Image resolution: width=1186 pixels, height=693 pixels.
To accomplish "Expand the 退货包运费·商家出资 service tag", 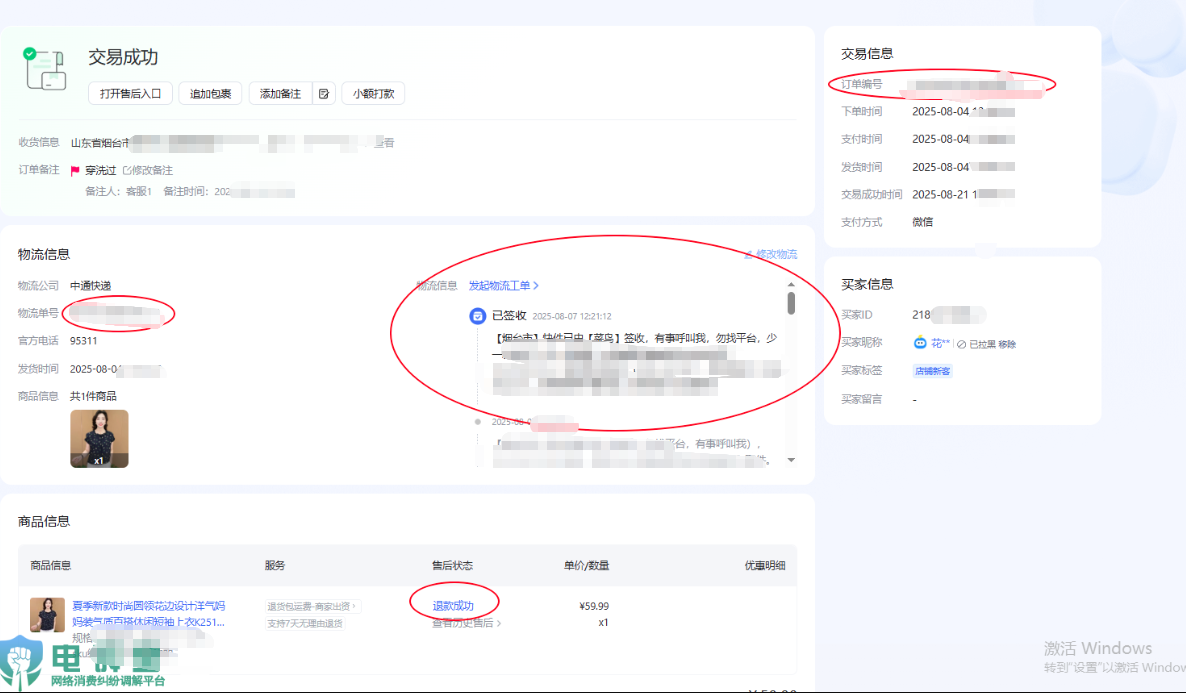I will pos(311,606).
